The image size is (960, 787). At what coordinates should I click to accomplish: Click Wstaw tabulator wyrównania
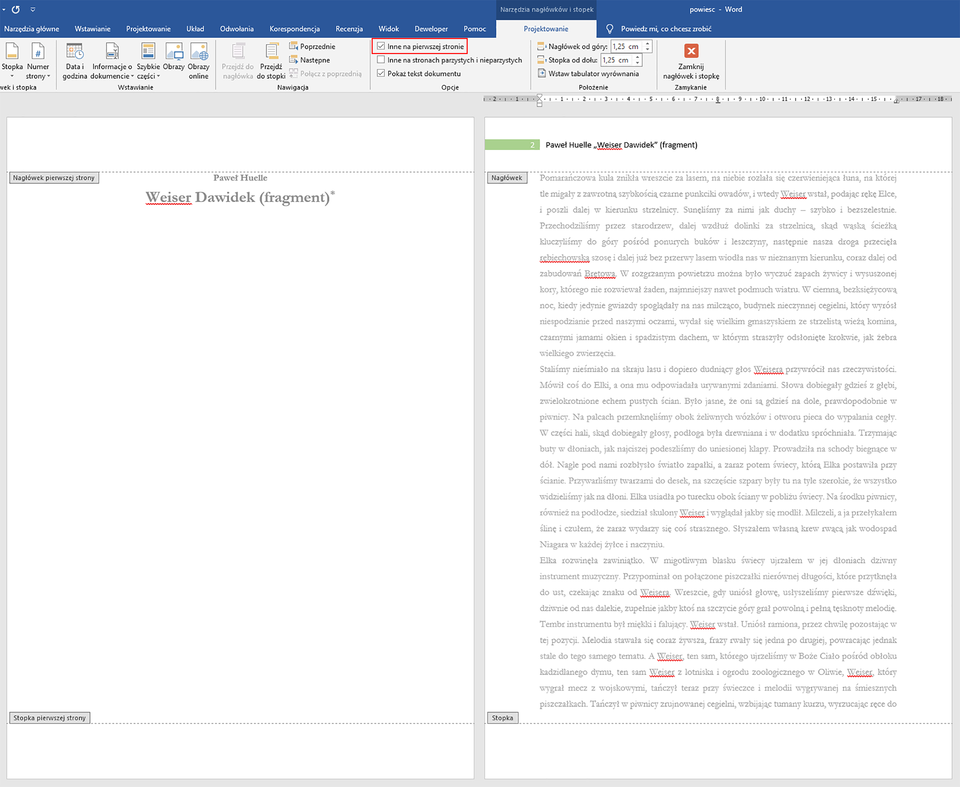(588, 73)
